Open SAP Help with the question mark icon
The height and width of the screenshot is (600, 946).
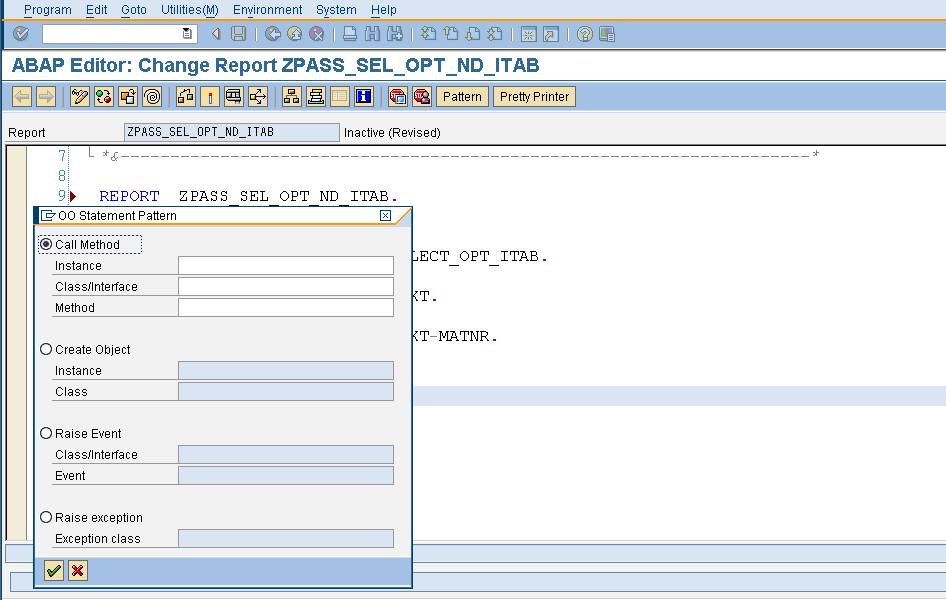click(x=584, y=33)
